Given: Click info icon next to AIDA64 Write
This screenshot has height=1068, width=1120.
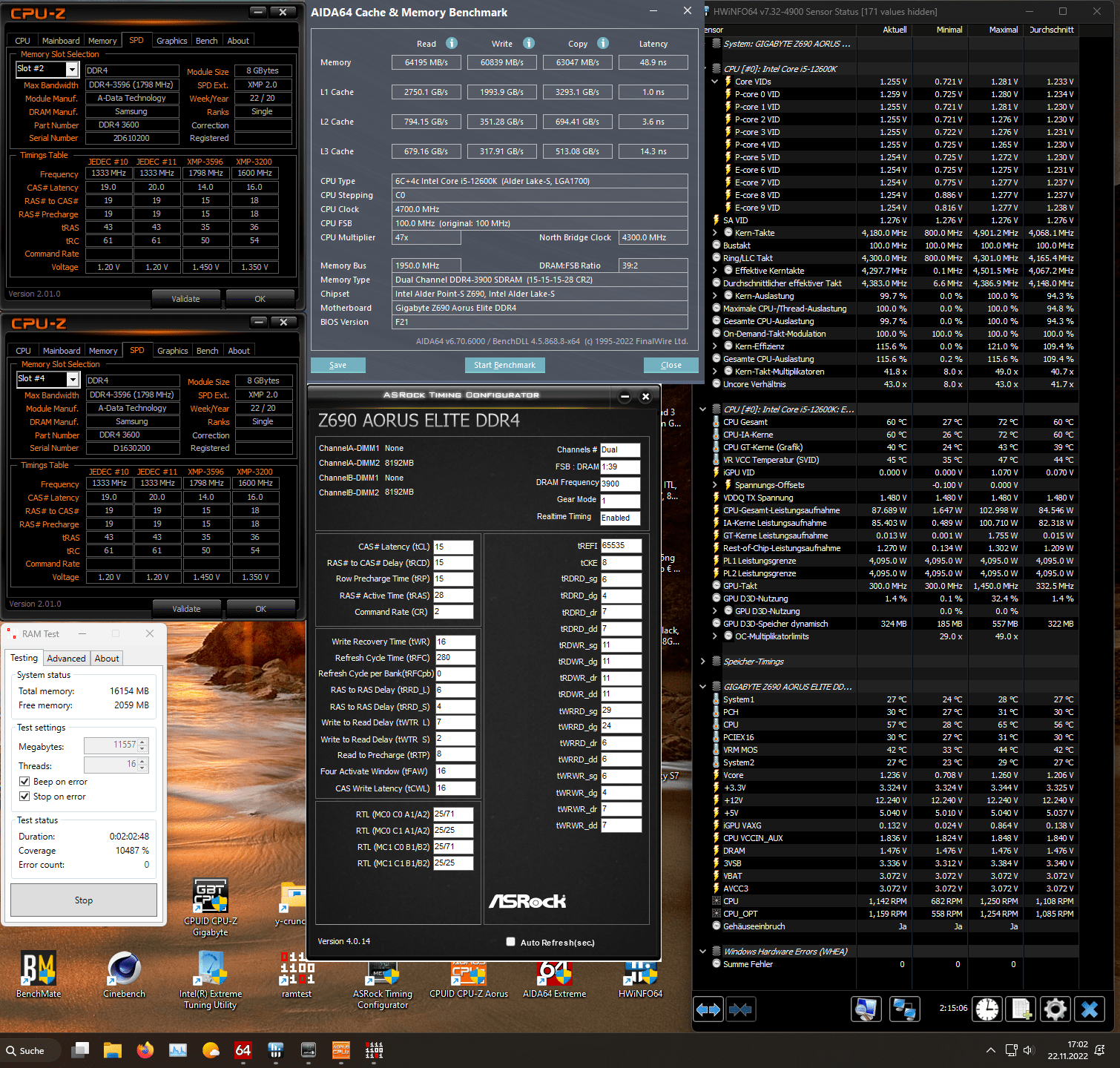Looking at the screenshot, I should (529, 43).
